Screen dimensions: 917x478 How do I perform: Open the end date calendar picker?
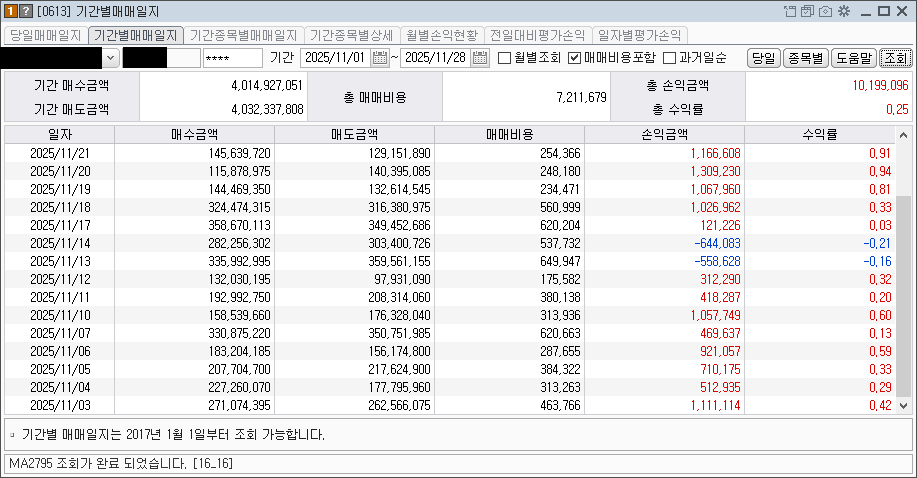coord(481,58)
